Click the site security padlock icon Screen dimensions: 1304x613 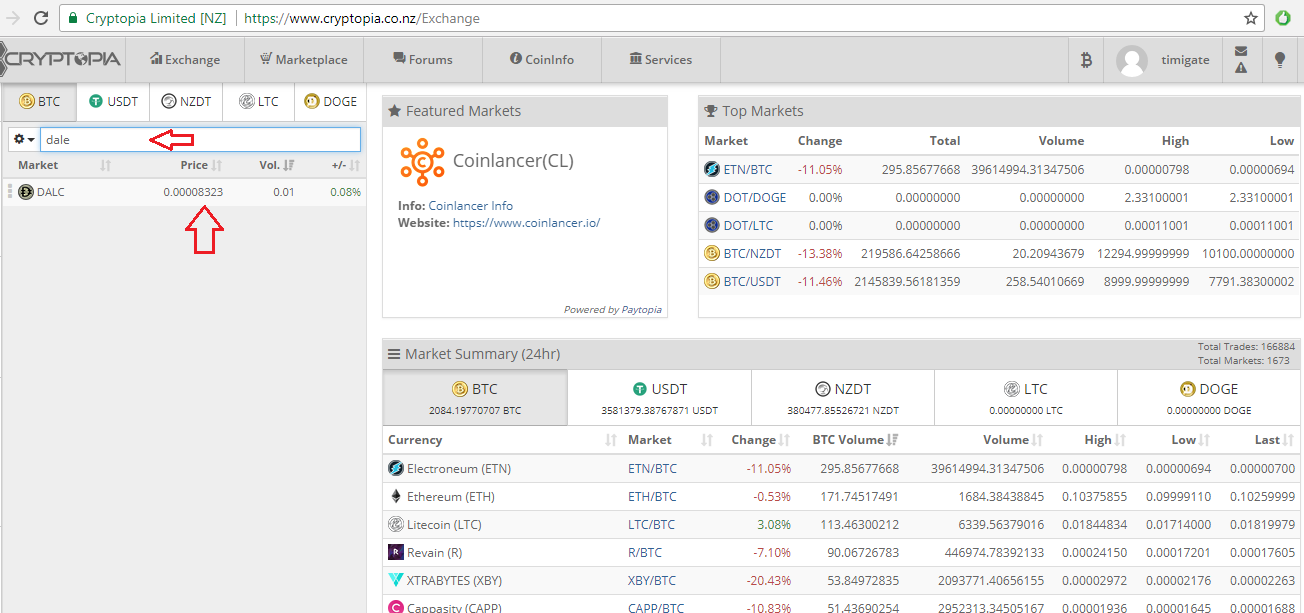[x=72, y=18]
